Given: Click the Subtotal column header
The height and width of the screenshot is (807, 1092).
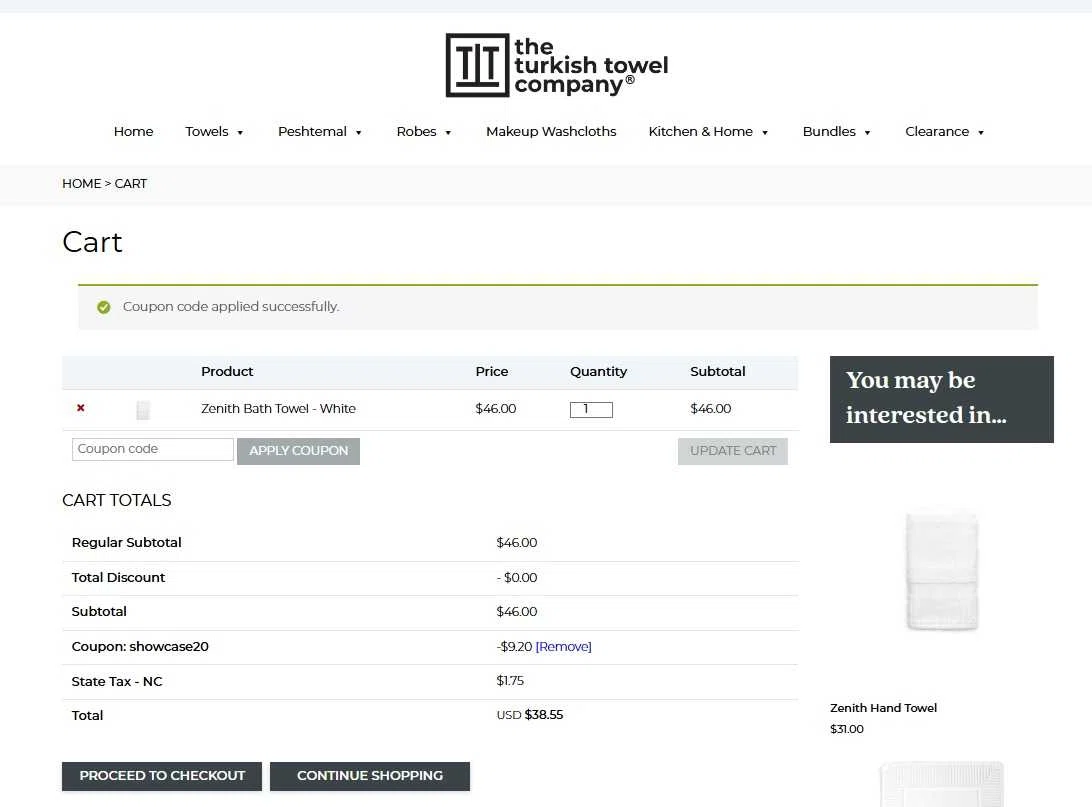Looking at the screenshot, I should 717,372.
